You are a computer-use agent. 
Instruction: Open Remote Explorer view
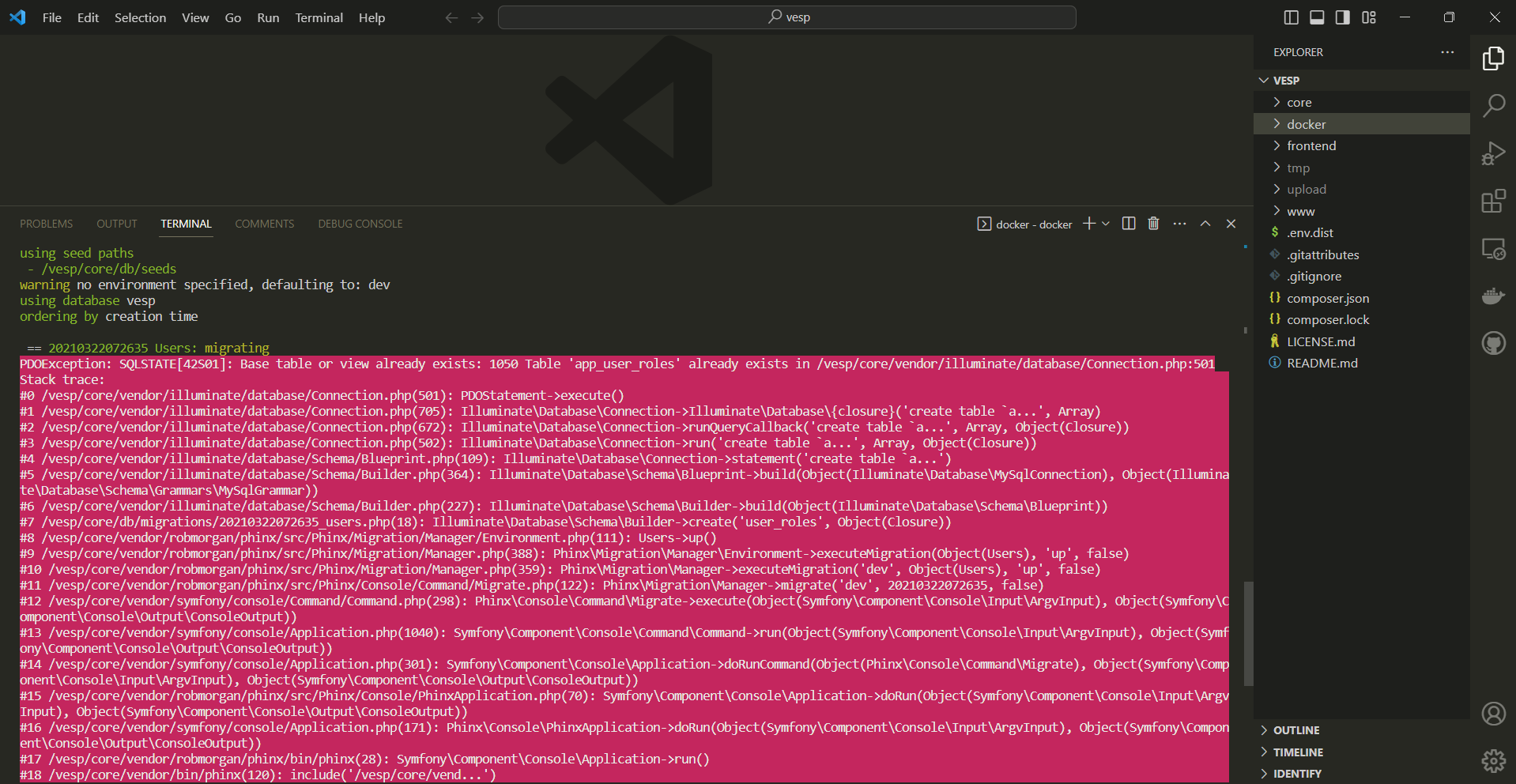click(x=1493, y=248)
